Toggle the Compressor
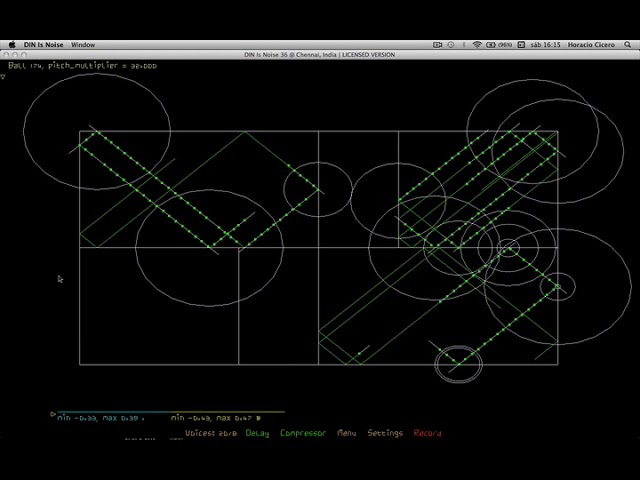Image resolution: width=640 pixels, height=480 pixels. point(303,433)
